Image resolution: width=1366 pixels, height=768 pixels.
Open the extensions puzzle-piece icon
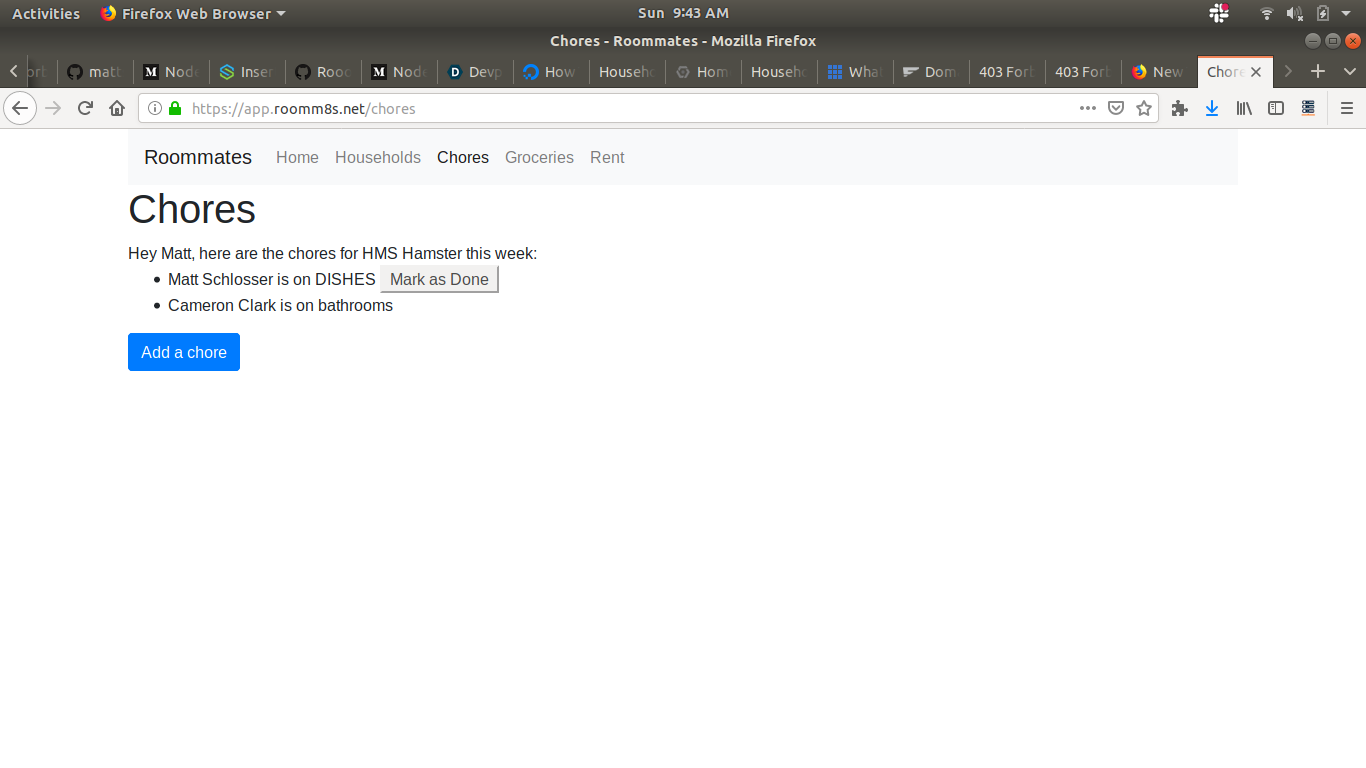pyautogui.click(x=1180, y=108)
